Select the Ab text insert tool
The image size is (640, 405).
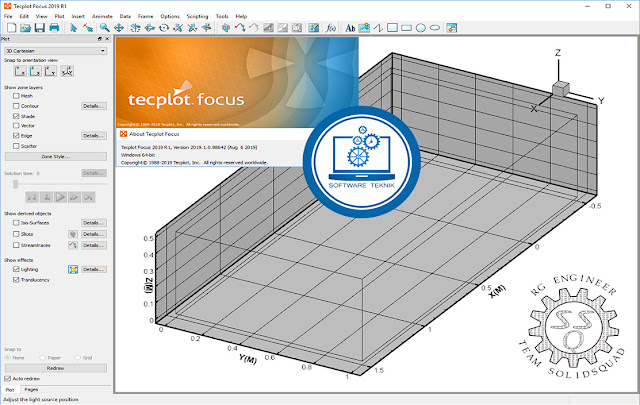pyautogui.click(x=350, y=28)
